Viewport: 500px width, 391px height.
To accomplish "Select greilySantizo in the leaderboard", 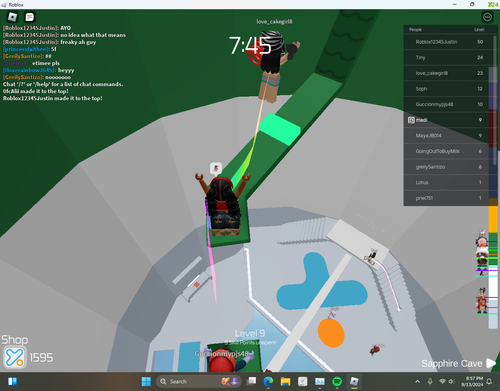I will coord(446,167).
